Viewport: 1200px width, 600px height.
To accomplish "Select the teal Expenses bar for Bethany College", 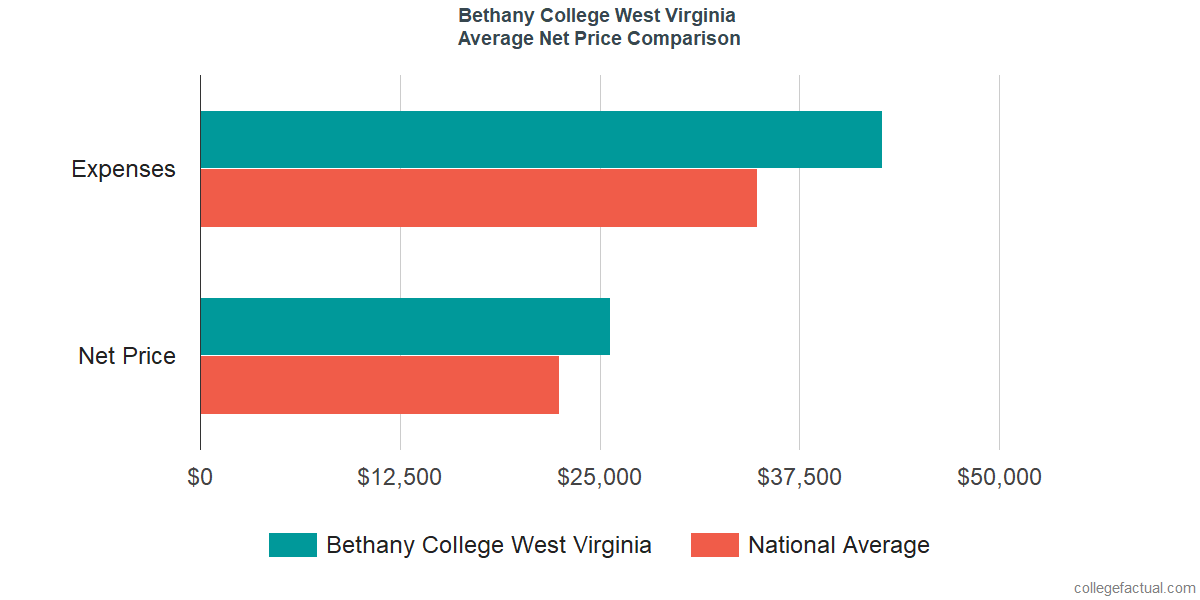I will tap(541, 140).
